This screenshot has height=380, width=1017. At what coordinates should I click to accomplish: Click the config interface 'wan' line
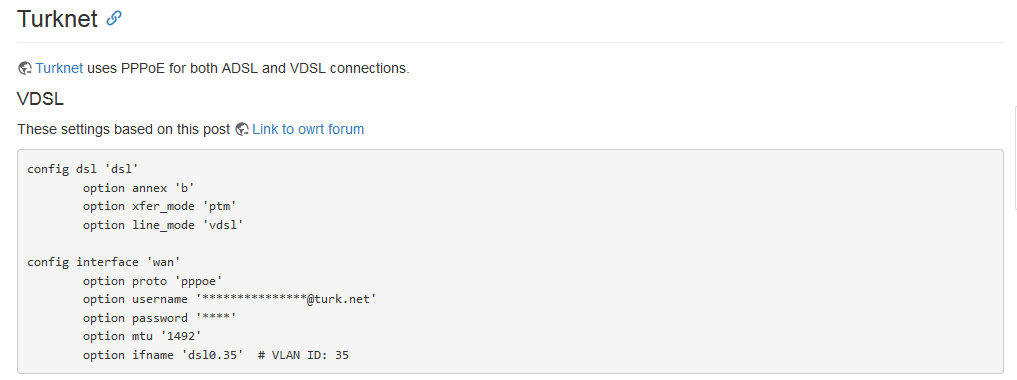pos(104,262)
